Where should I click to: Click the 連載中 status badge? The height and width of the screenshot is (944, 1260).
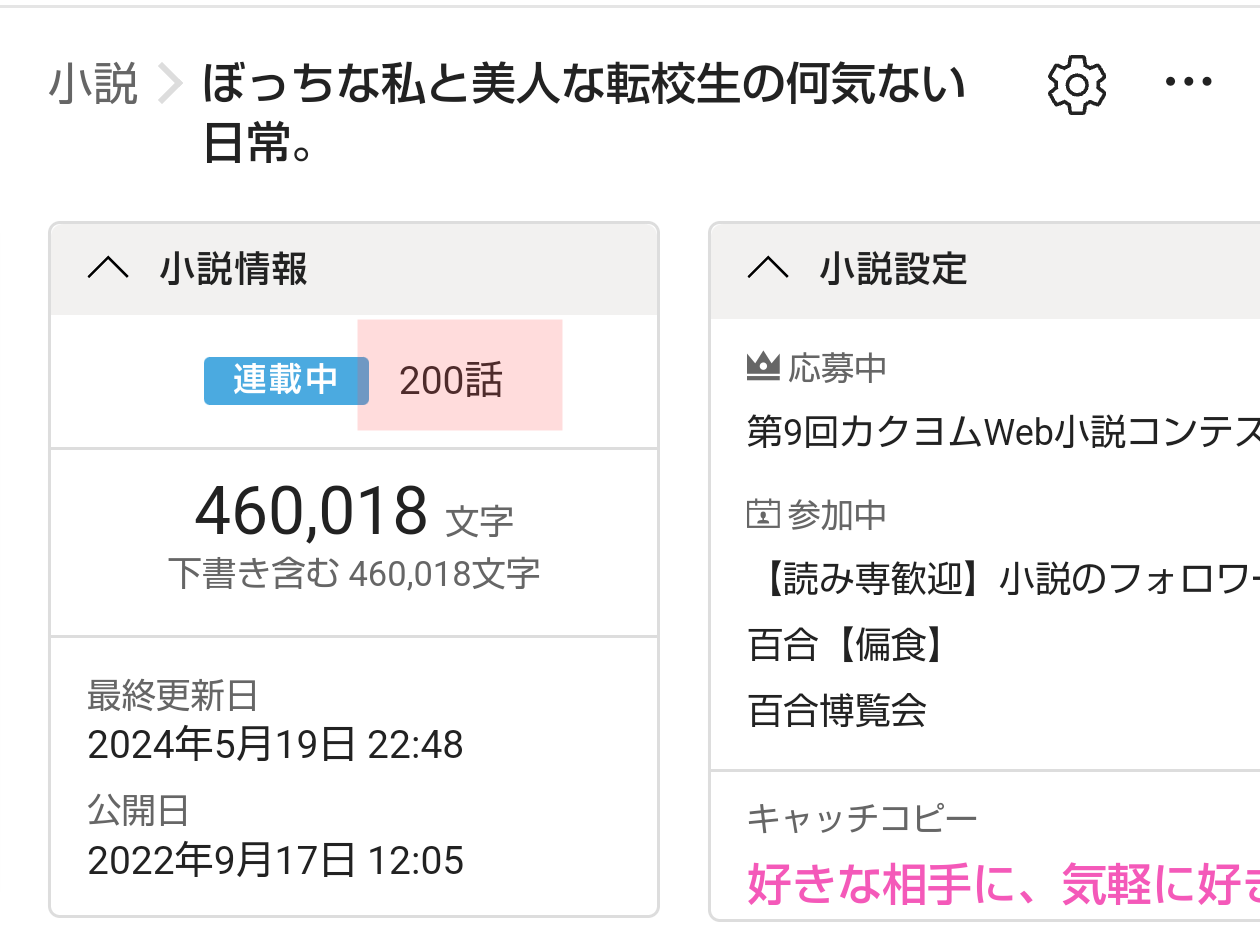(285, 380)
